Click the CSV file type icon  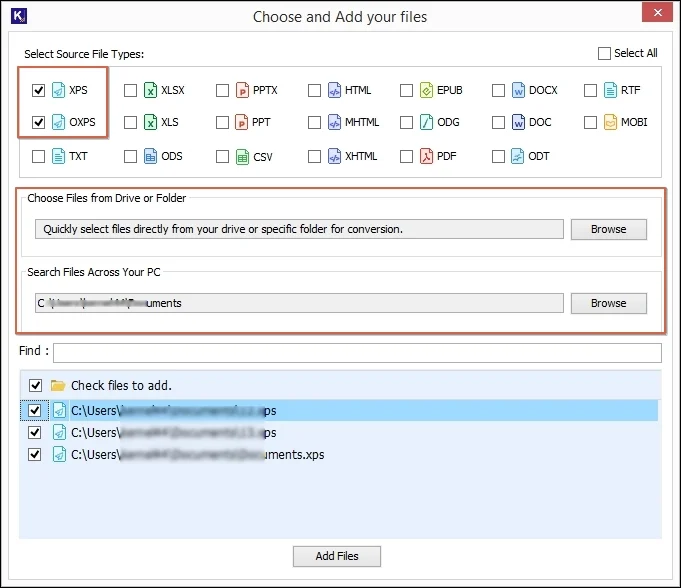point(242,156)
